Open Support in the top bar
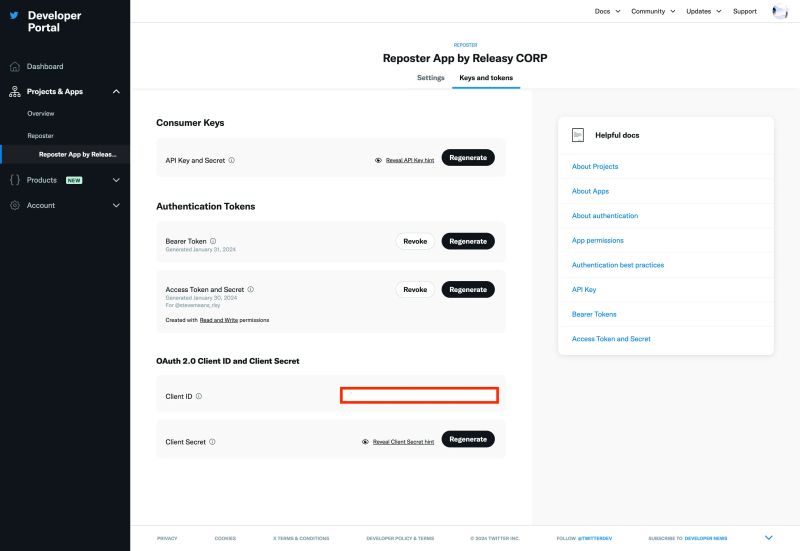This screenshot has width=800, height=551. pos(744,11)
